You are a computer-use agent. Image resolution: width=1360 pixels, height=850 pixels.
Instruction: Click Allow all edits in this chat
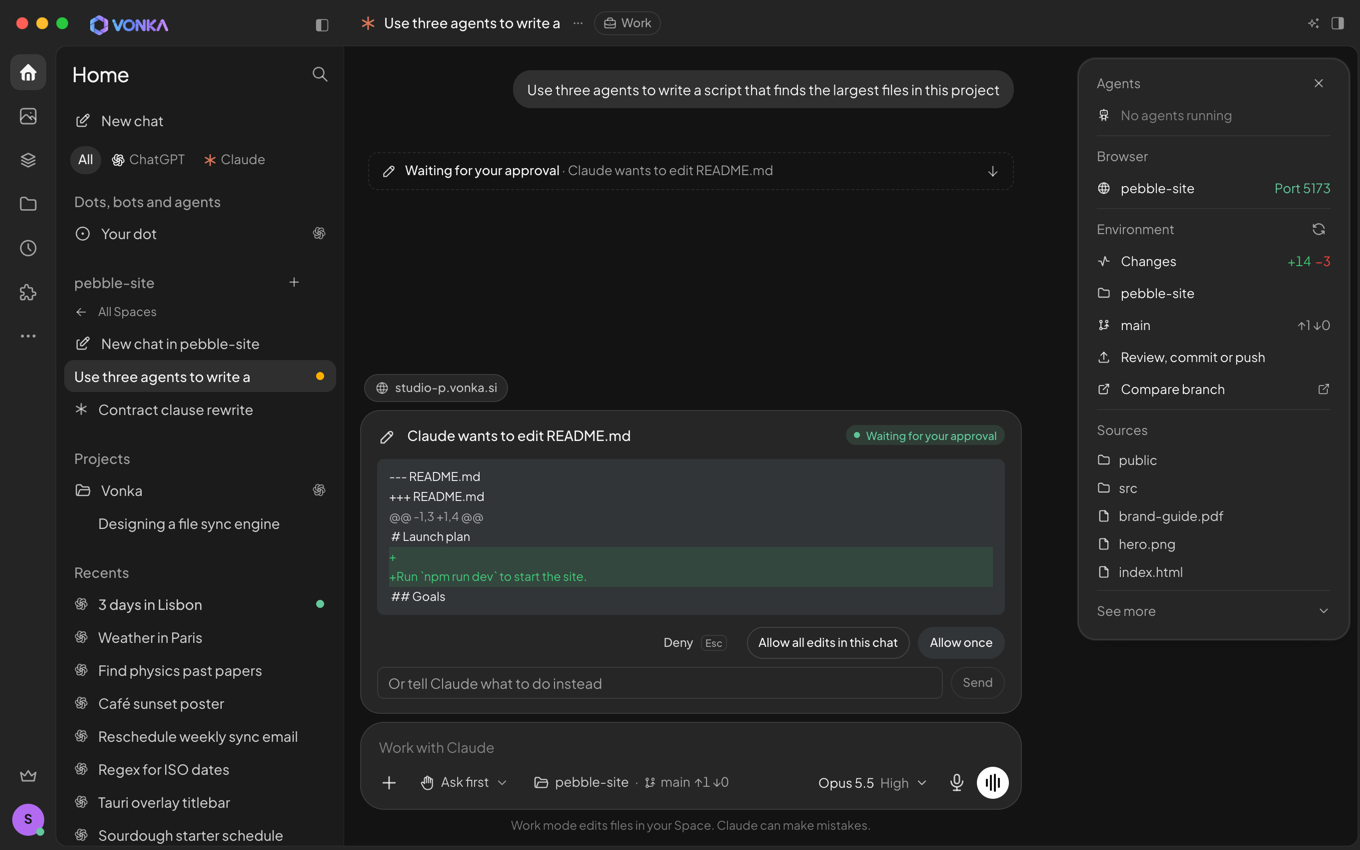[828, 643]
